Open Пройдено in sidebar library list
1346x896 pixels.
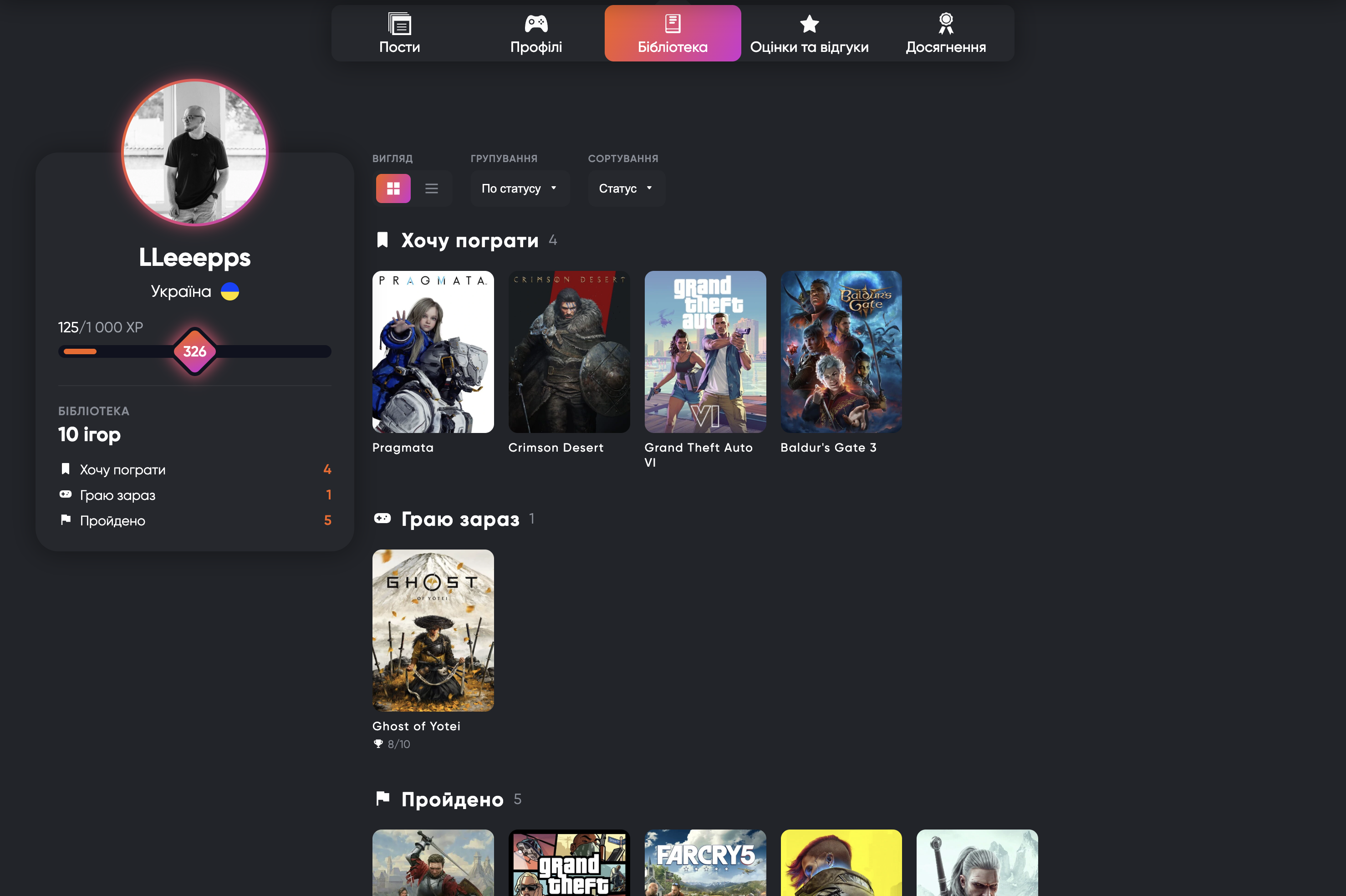point(112,520)
